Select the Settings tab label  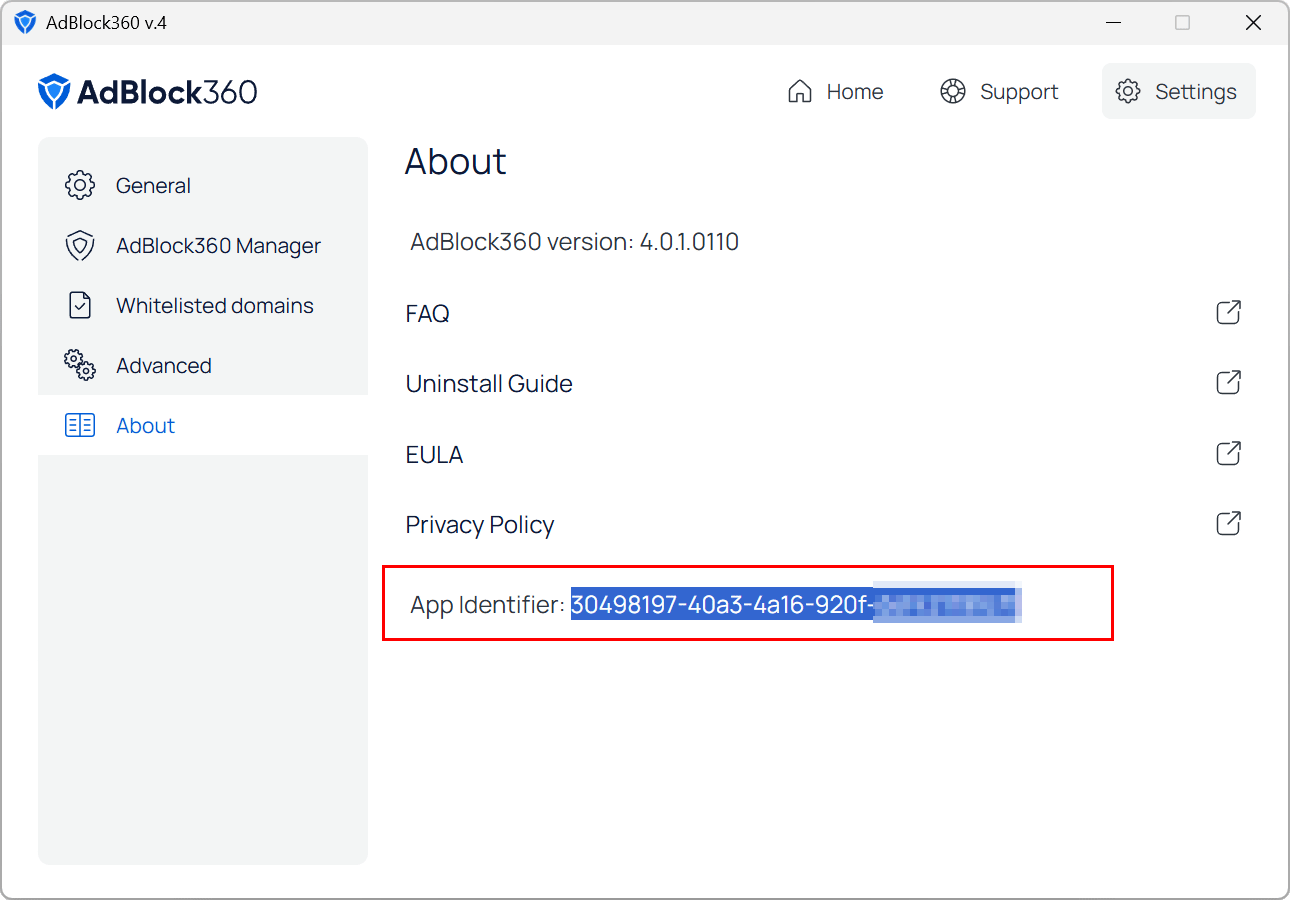[1196, 92]
